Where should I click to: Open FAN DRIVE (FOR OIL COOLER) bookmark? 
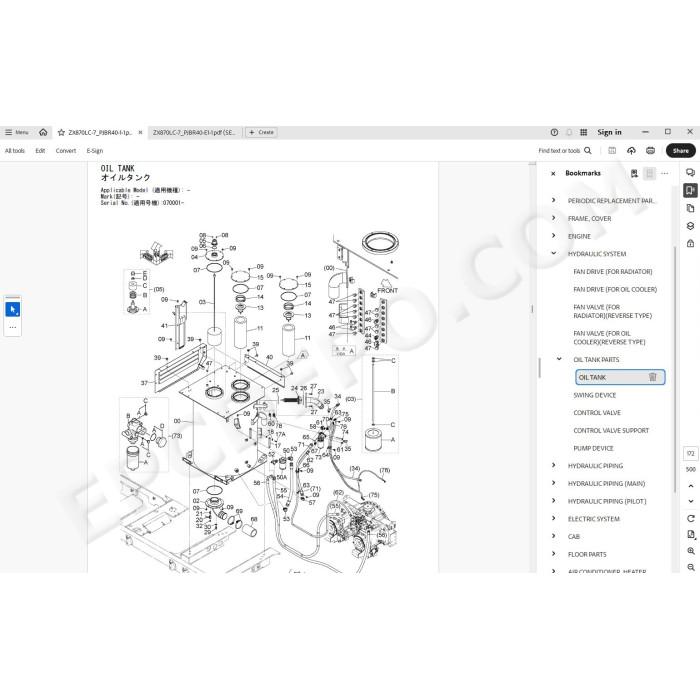point(615,289)
